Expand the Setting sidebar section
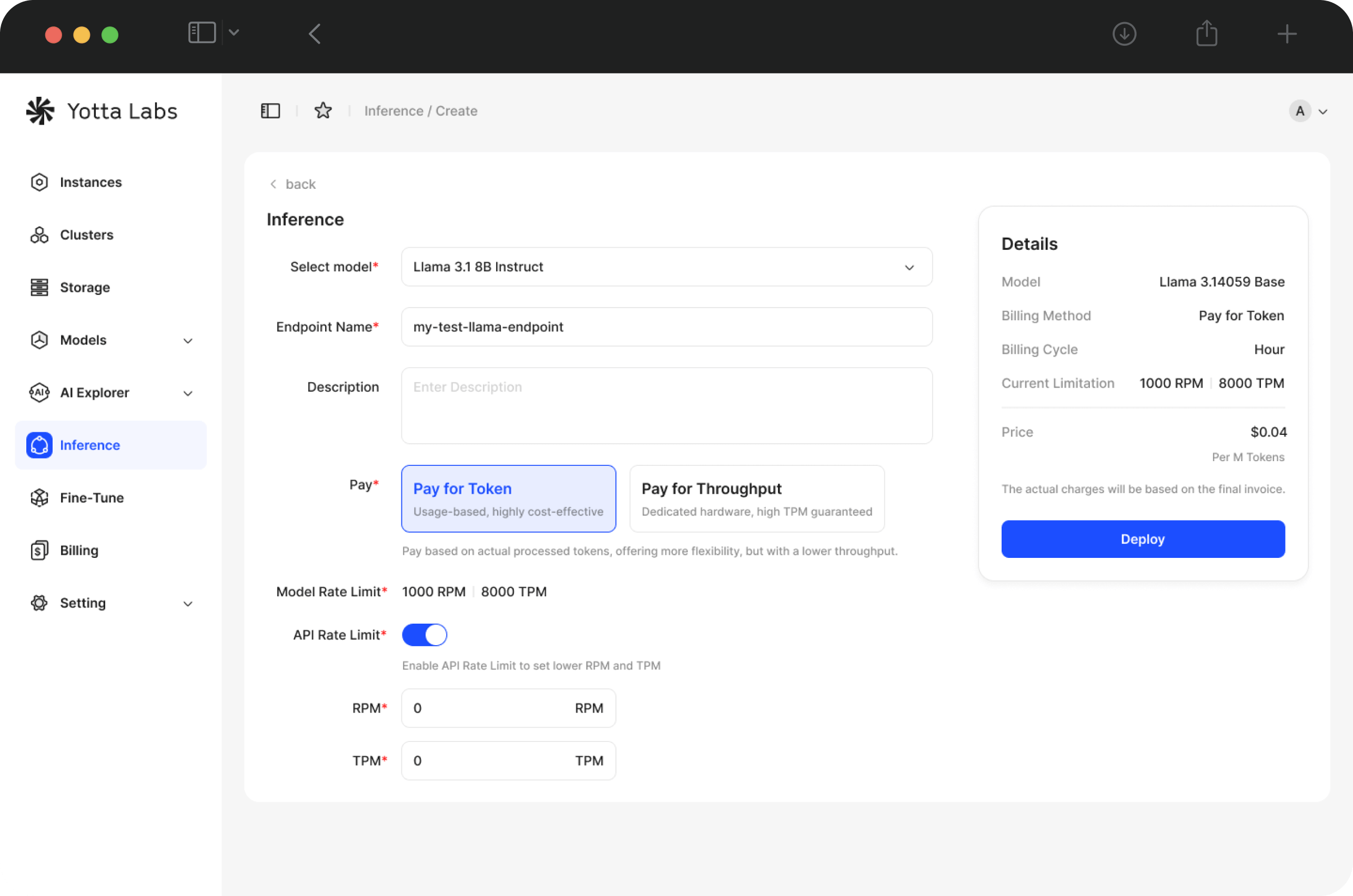 pyautogui.click(x=187, y=604)
